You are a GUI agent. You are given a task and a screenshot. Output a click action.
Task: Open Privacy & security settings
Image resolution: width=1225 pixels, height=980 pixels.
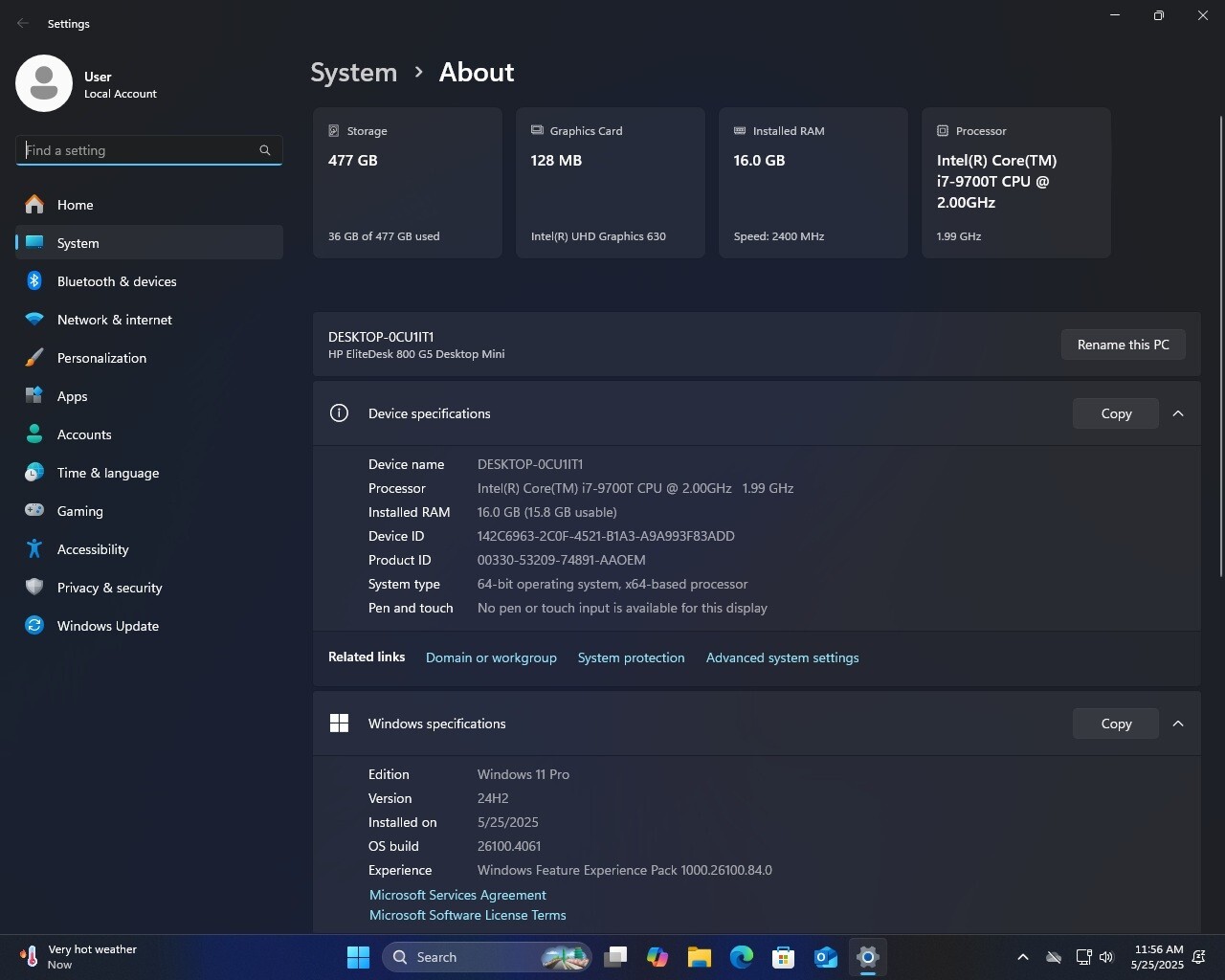(149, 588)
